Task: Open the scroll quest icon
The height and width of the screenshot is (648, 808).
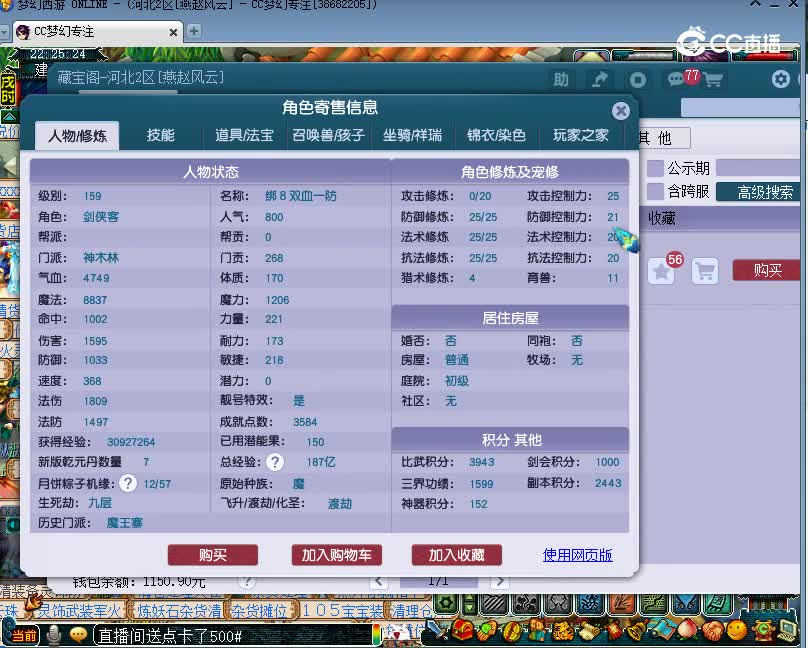Action: click(x=589, y=630)
